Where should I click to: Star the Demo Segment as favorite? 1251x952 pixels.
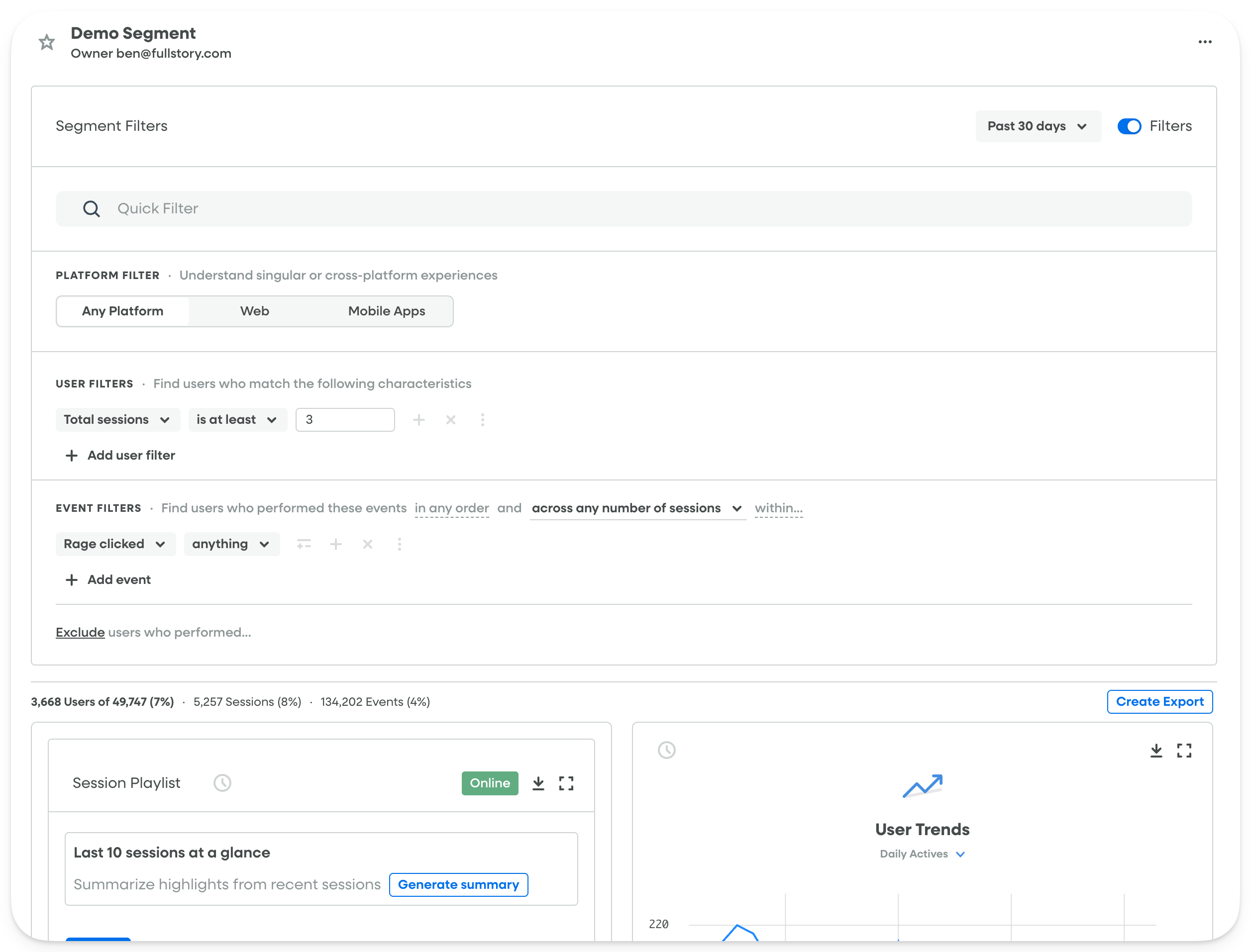coord(46,42)
